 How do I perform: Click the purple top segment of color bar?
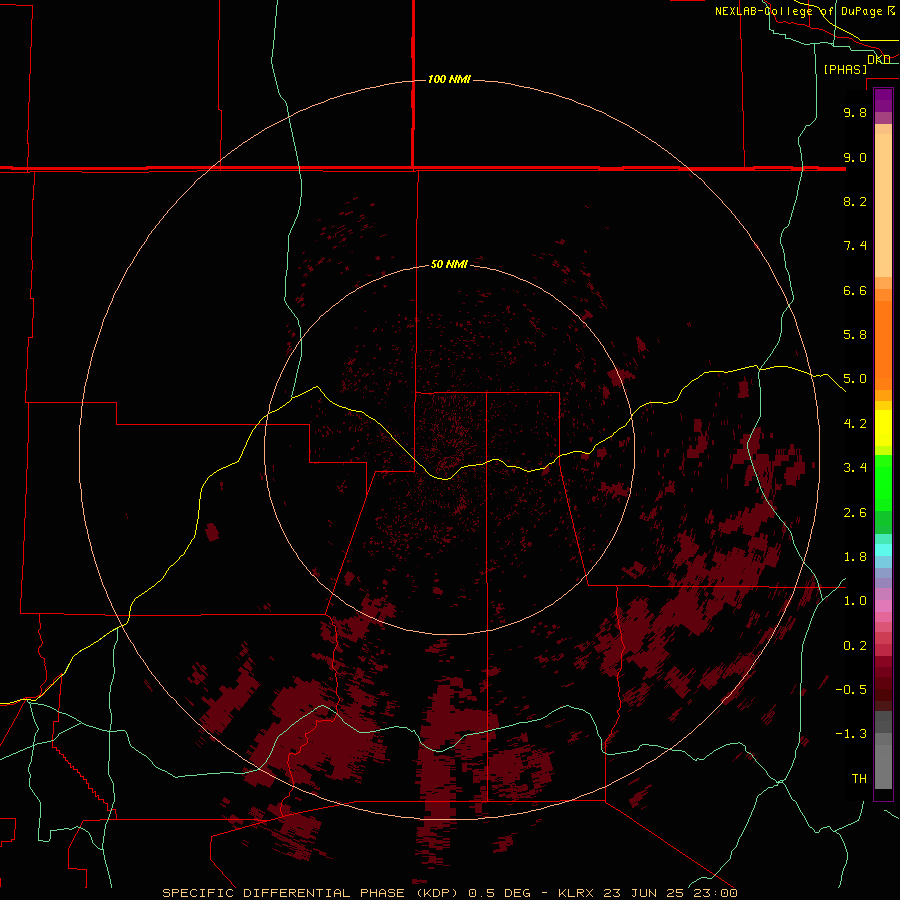click(883, 100)
